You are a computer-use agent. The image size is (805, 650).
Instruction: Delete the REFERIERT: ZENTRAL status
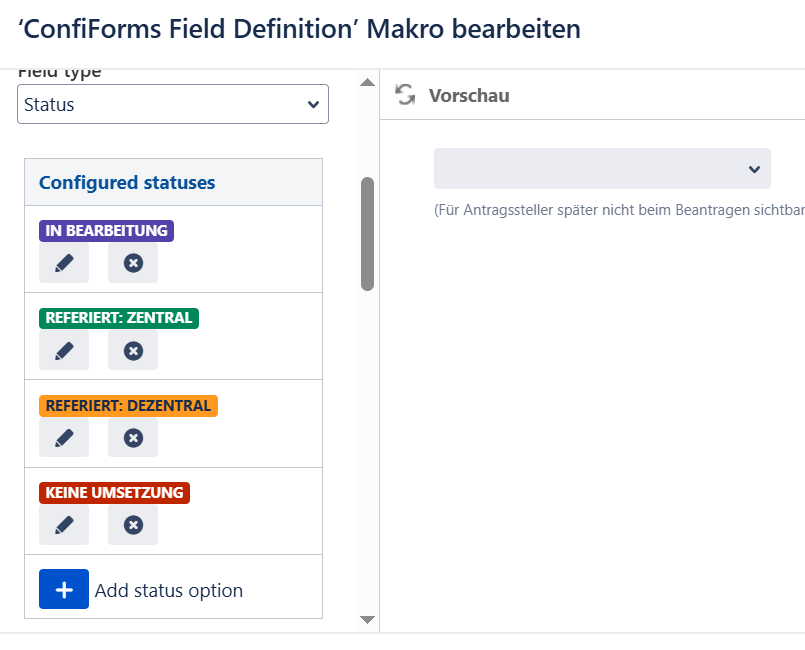tap(133, 351)
